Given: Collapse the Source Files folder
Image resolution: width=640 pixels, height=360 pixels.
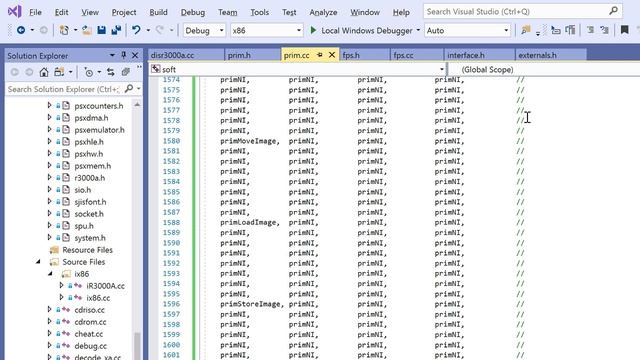Looking at the screenshot, I should pyautogui.click(x=38, y=262).
